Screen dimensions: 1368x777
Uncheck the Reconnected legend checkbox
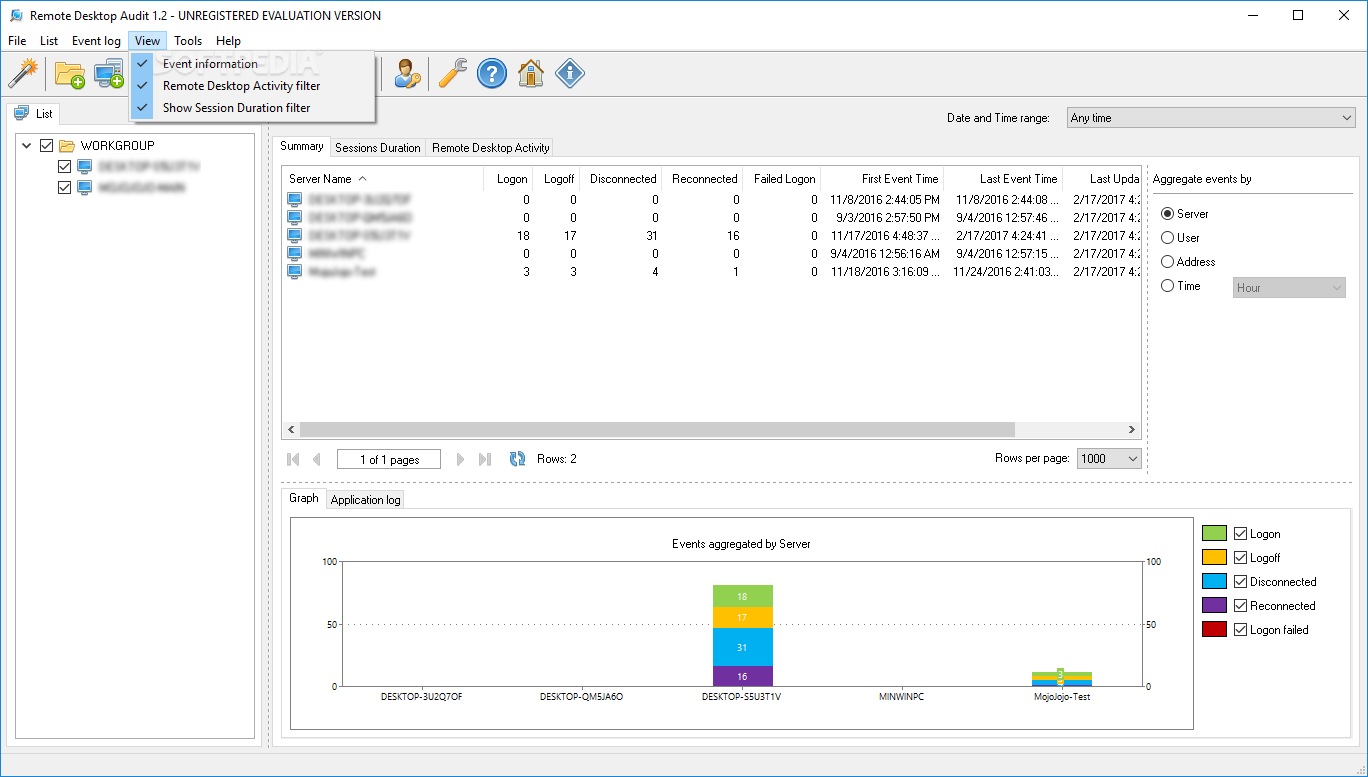[x=1241, y=606]
